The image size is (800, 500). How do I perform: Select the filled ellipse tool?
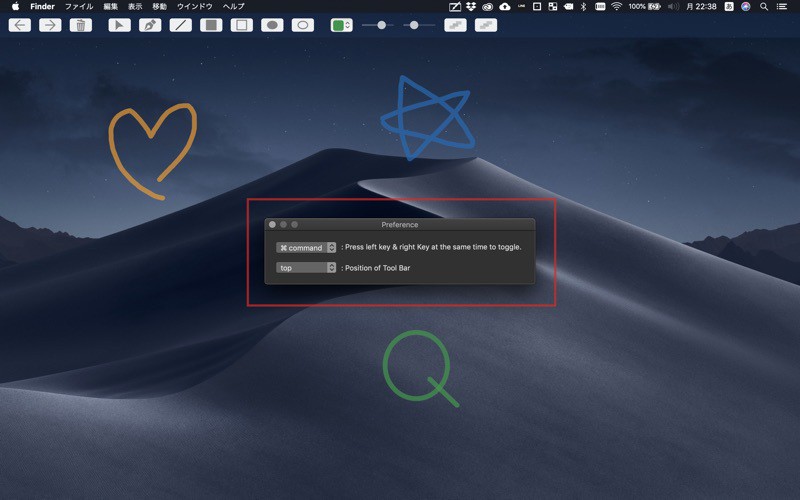click(x=272, y=25)
